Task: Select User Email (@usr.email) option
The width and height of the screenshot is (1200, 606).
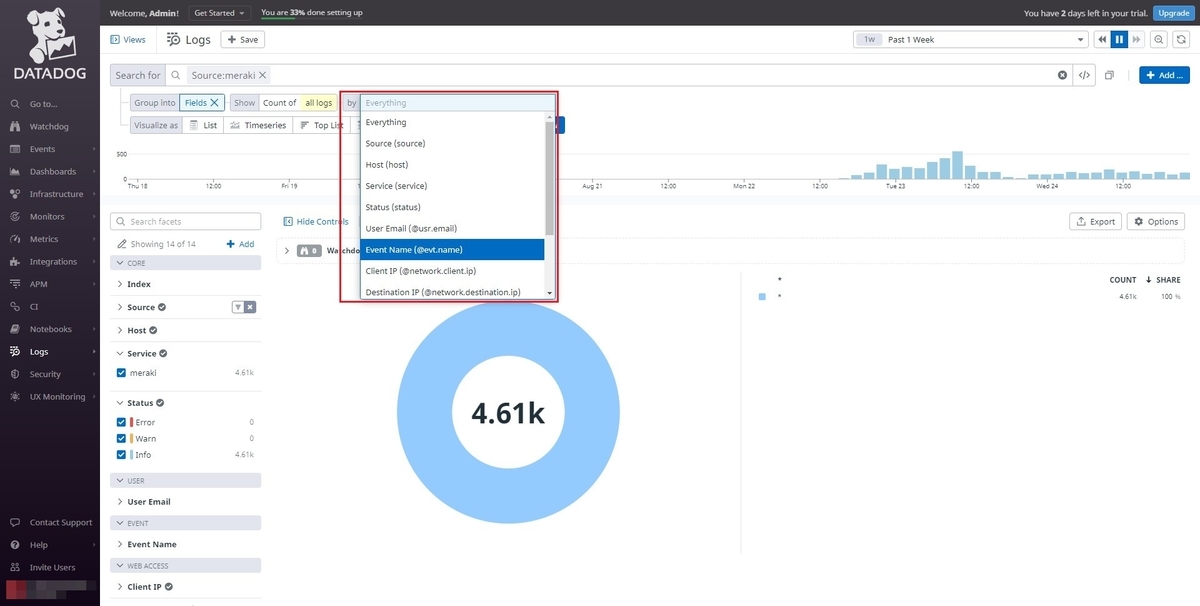Action: pyautogui.click(x=452, y=229)
